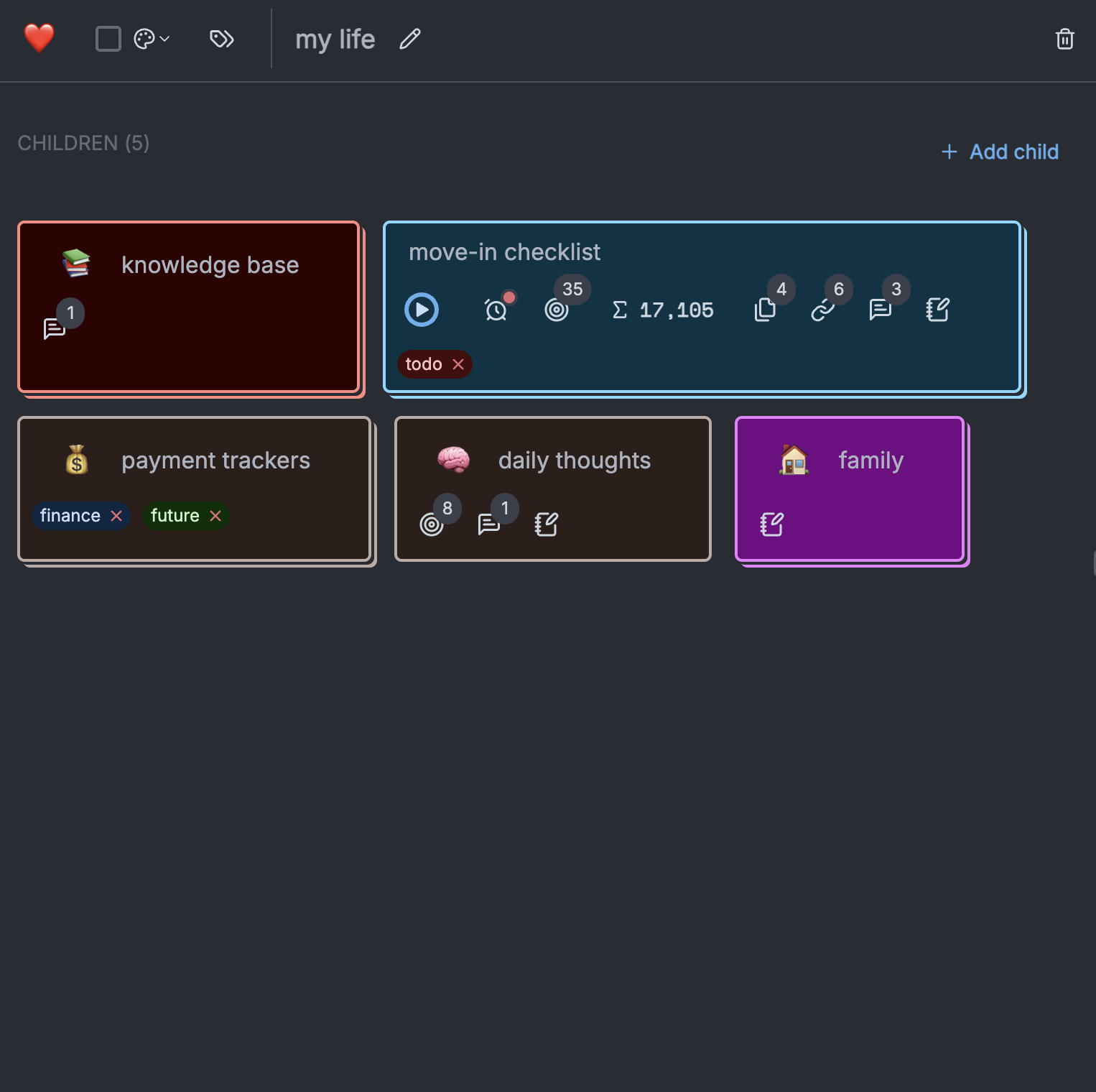The image size is (1096, 1092).
Task: Open notes editor on daily thoughts
Action: tap(547, 524)
